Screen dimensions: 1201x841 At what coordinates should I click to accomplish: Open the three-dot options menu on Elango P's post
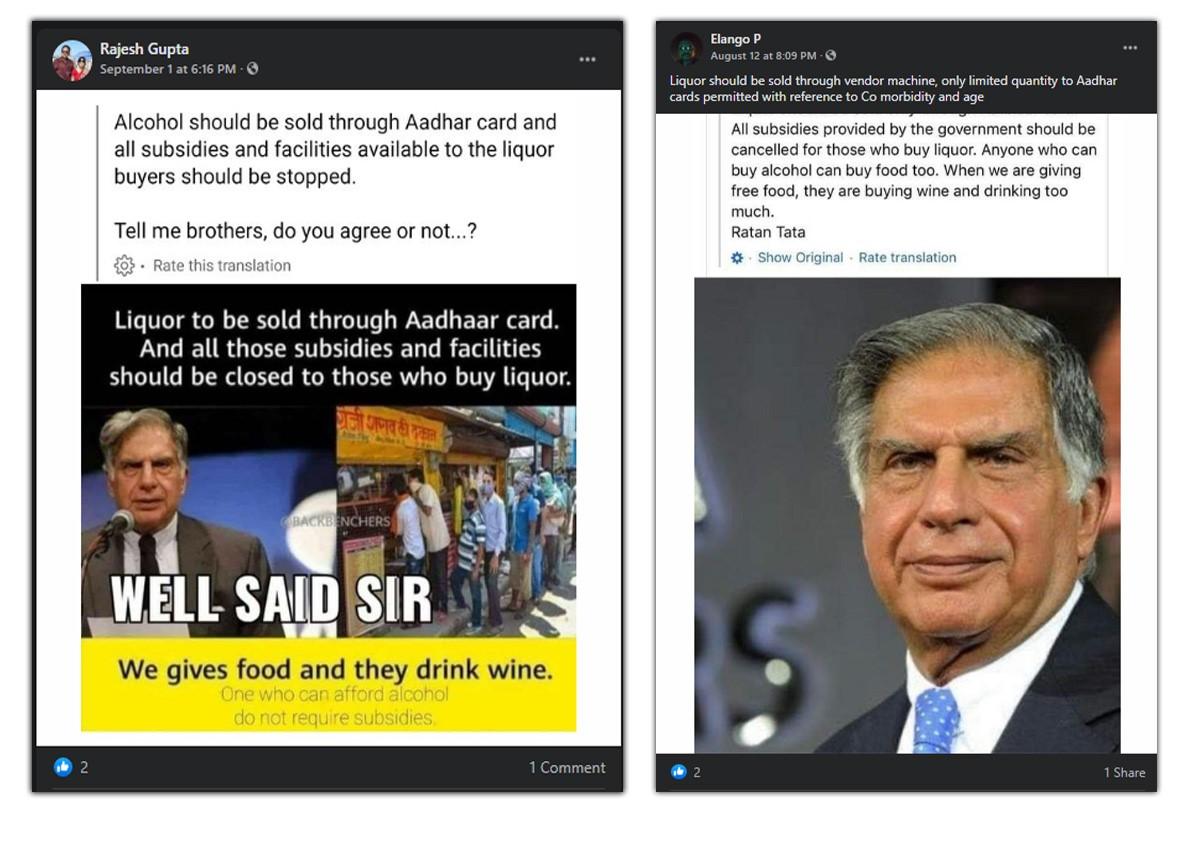1129,48
